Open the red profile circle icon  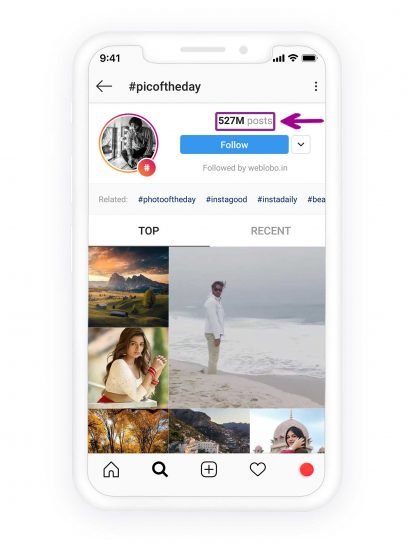click(x=306, y=470)
